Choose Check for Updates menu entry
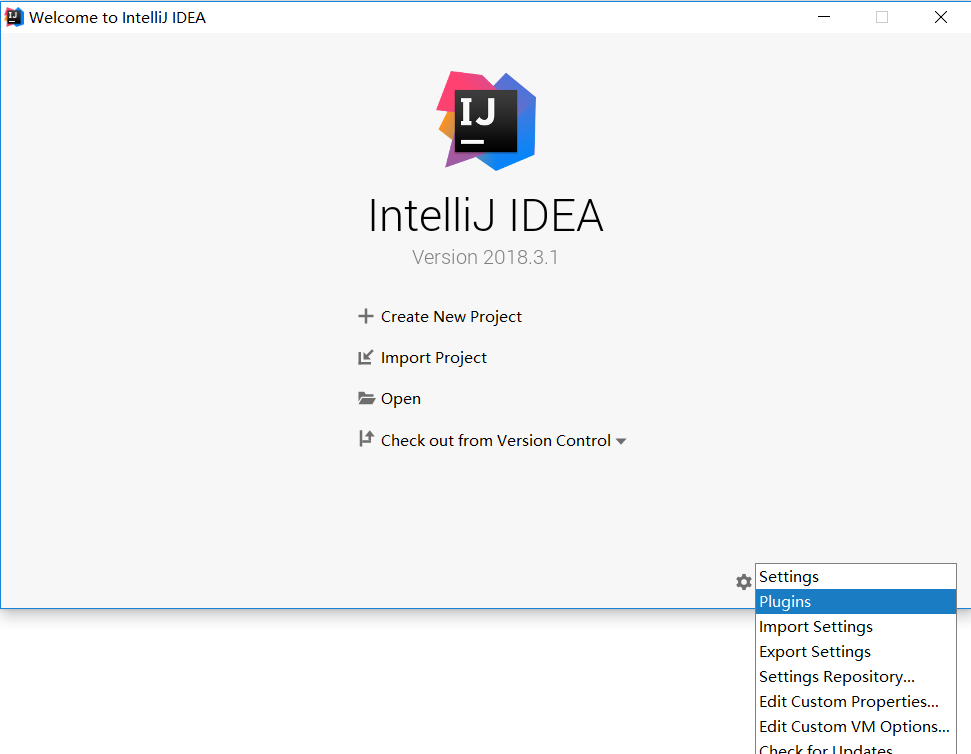 coord(856,747)
